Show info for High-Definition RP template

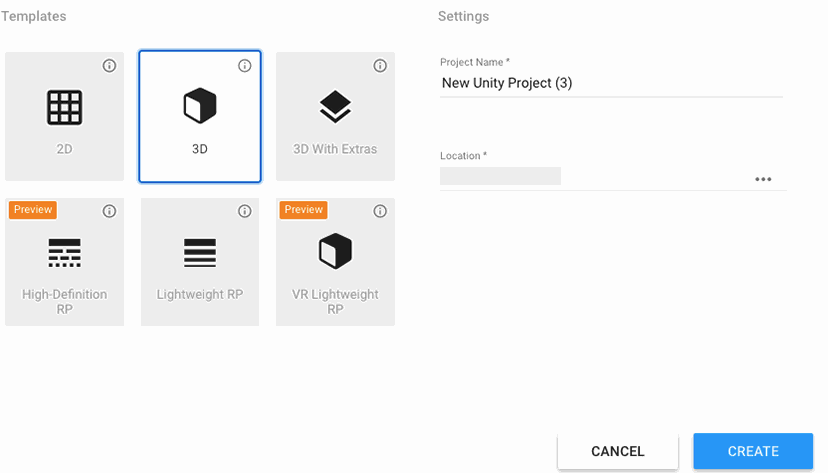[x=110, y=211]
